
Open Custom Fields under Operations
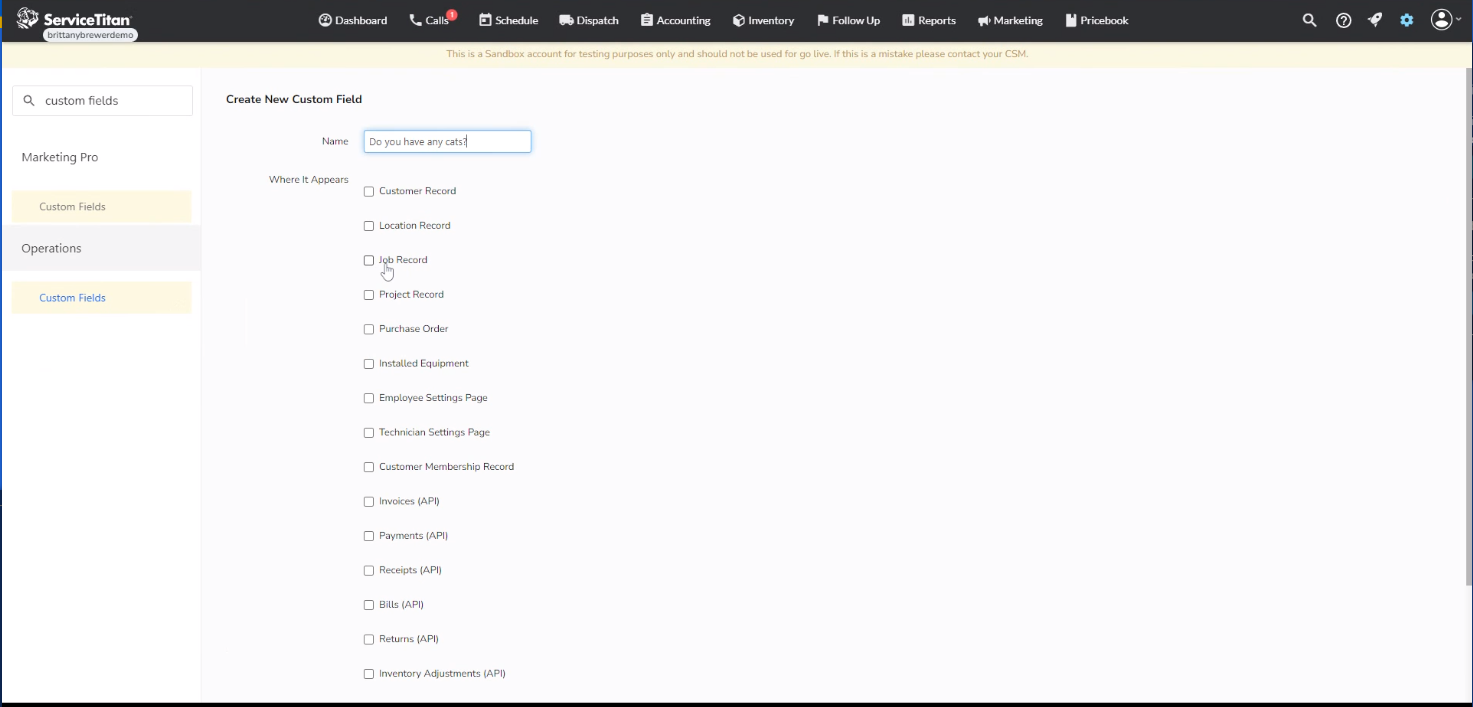point(102,298)
